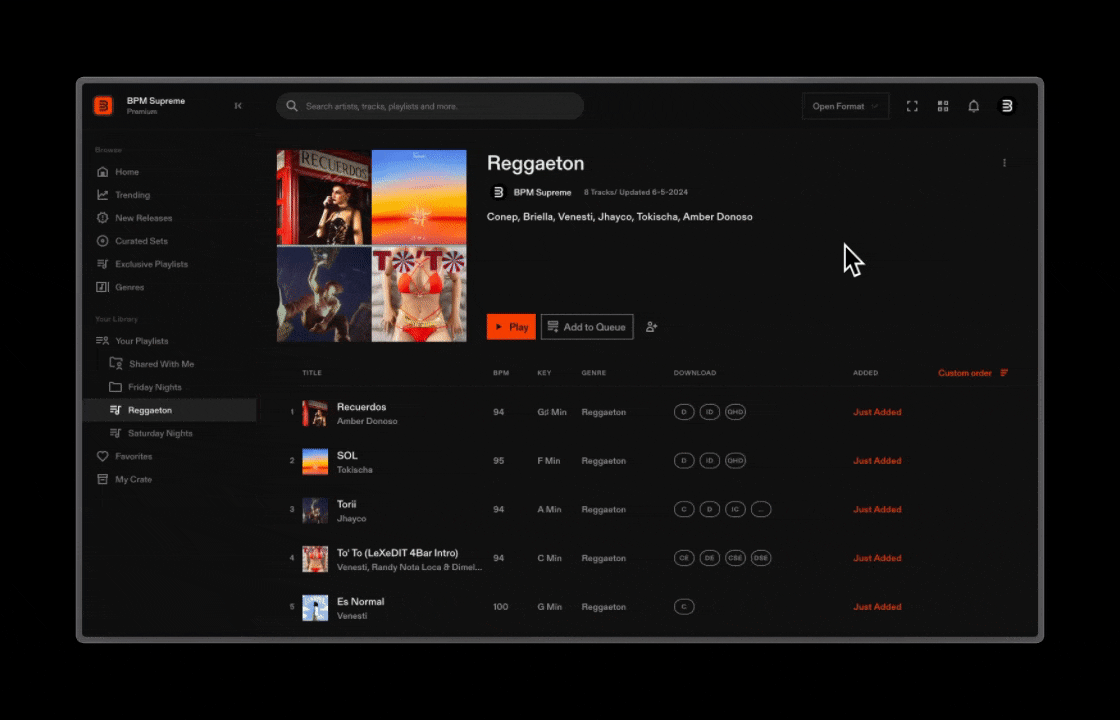Download DSE version of To' To
The height and width of the screenshot is (720, 1120).
pos(761,558)
